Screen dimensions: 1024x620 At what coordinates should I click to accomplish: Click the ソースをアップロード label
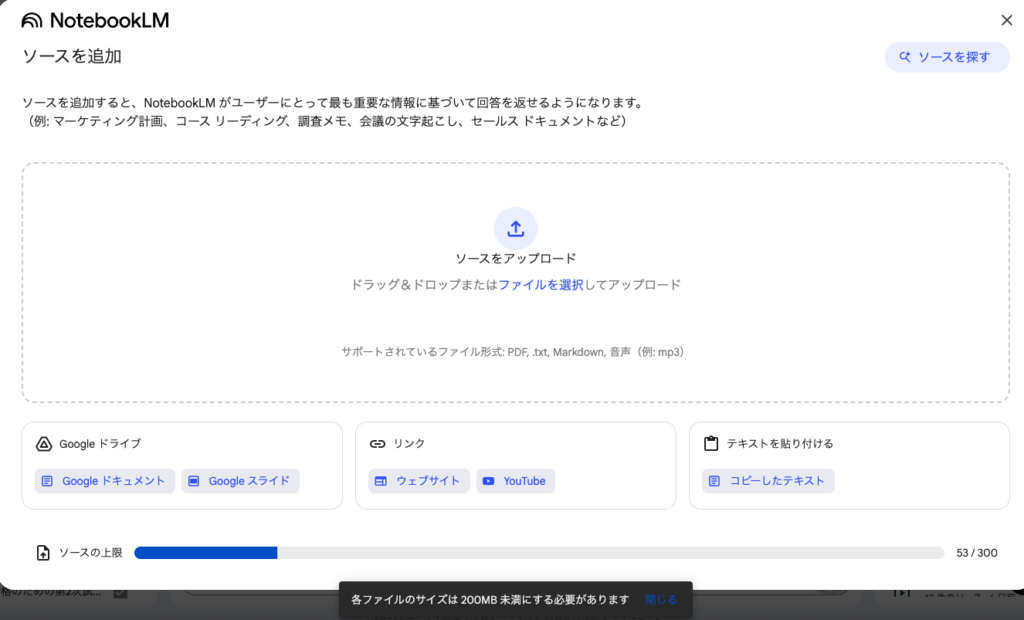[515, 259]
